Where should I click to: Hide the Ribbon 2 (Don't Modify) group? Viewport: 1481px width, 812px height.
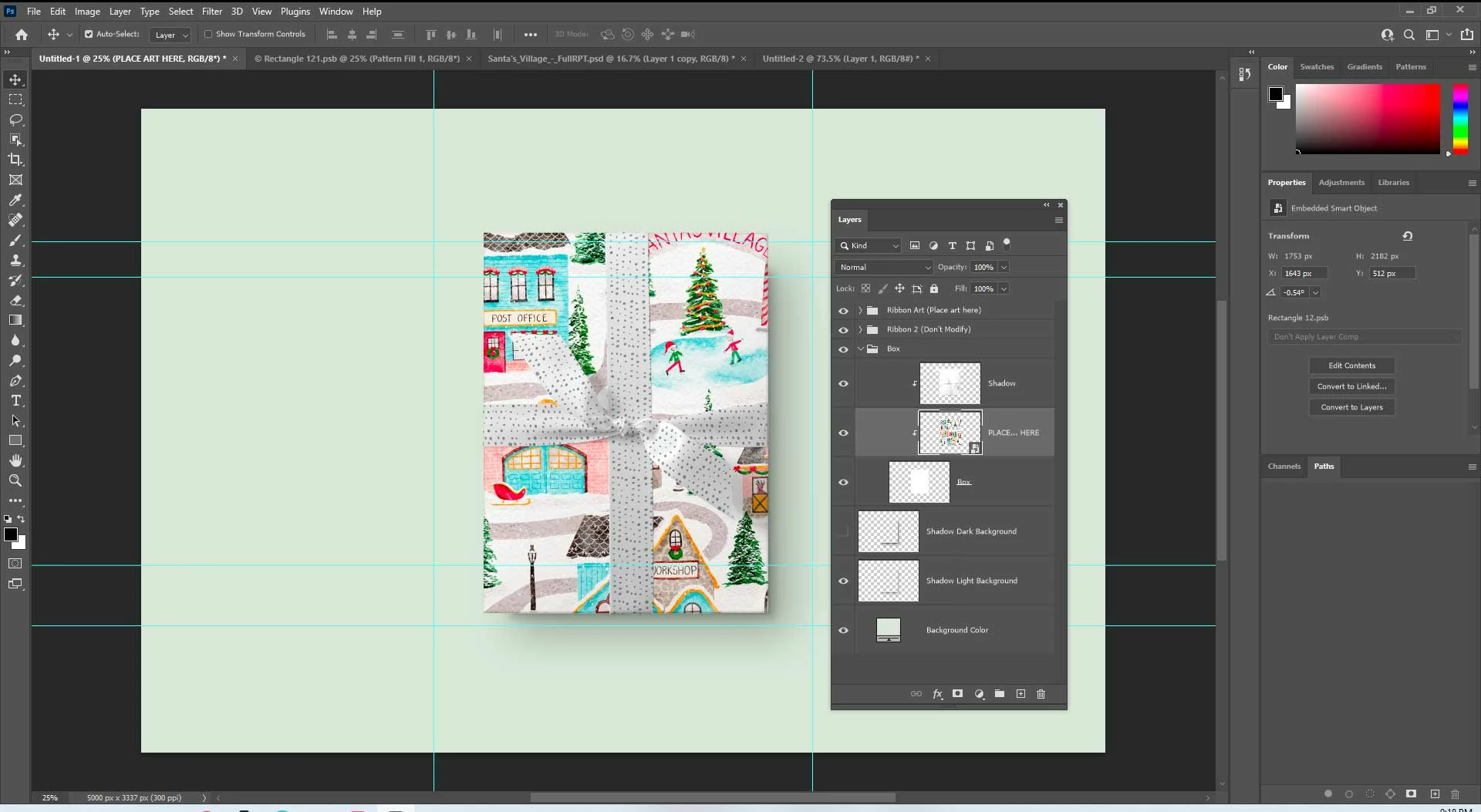click(x=843, y=330)
